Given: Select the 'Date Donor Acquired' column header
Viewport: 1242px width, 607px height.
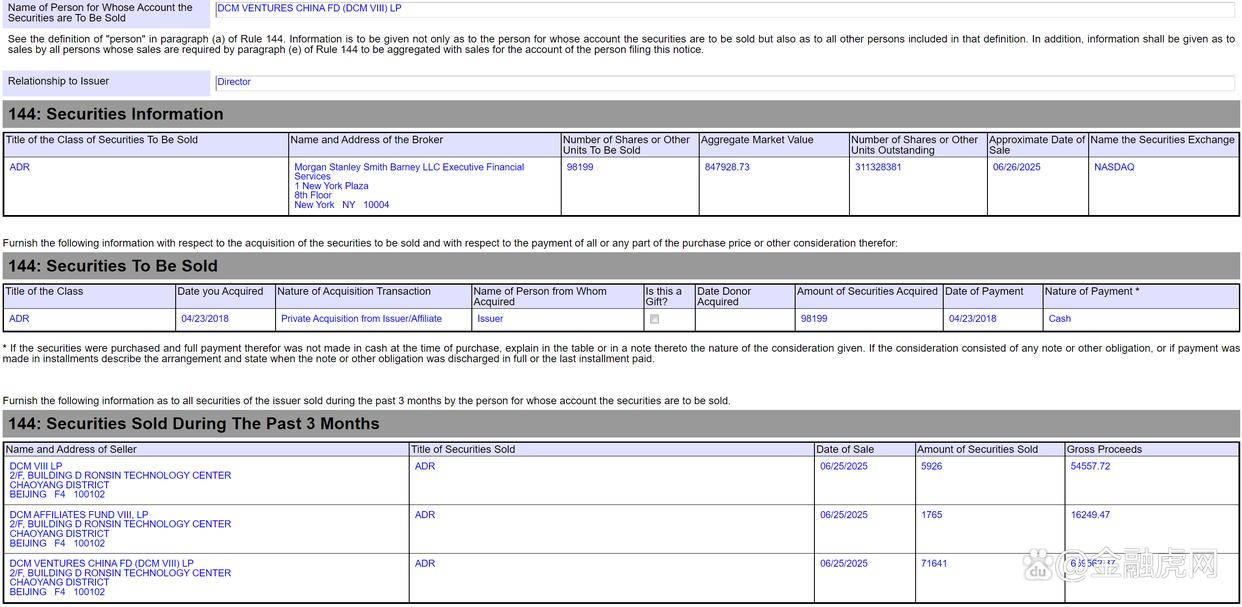Looking at the screenshot, I should (724, 297).
